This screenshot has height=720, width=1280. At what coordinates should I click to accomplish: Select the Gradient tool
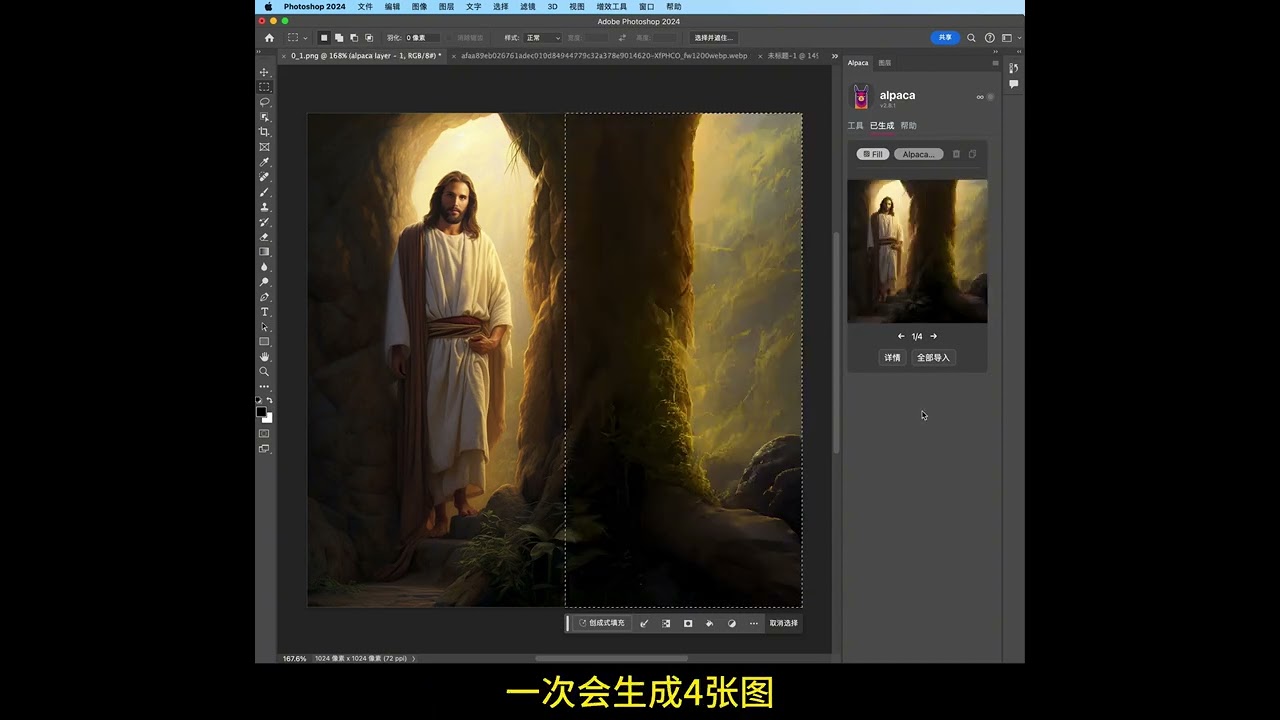tap(264, 252)
